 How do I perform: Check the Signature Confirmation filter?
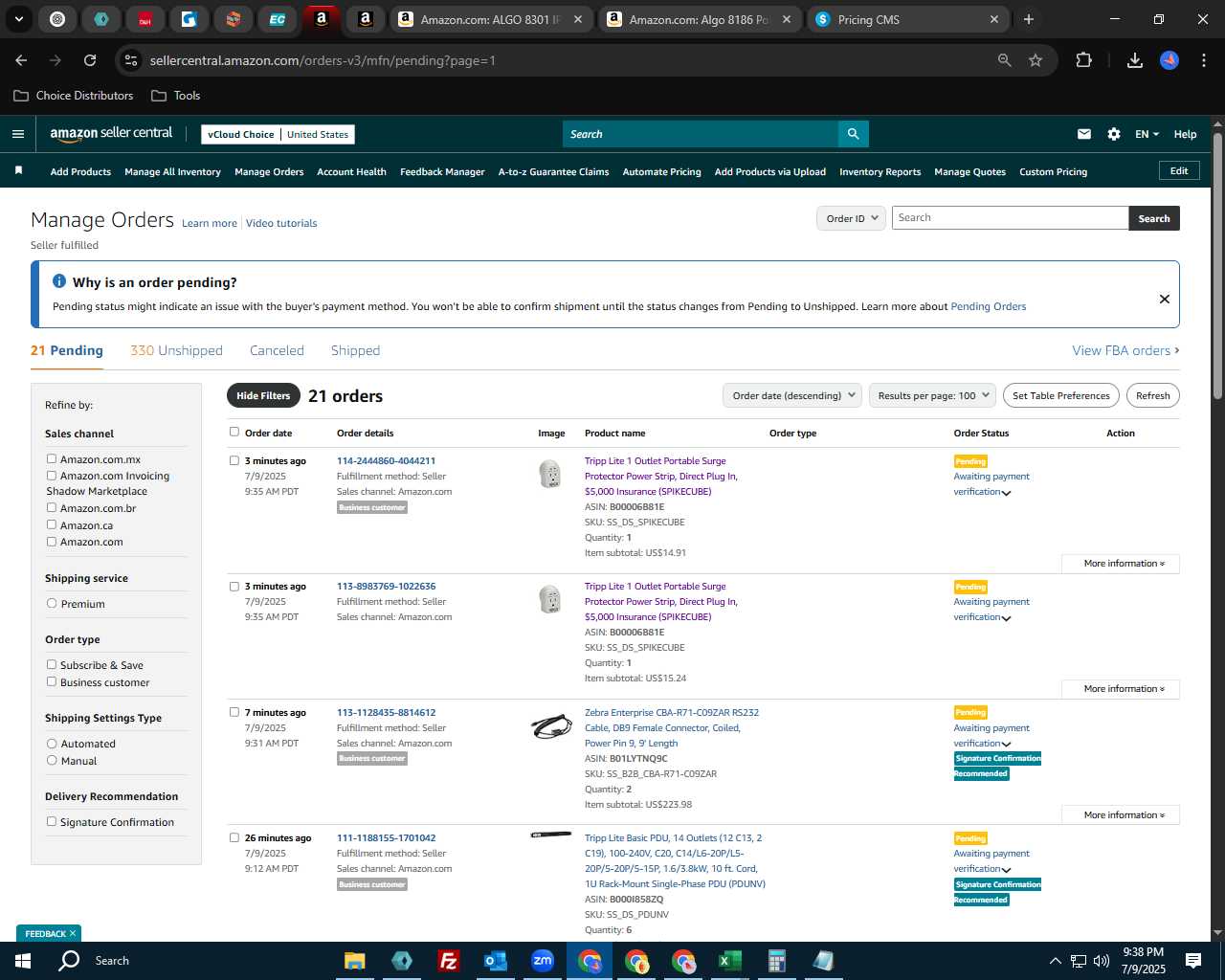[52, 821]
